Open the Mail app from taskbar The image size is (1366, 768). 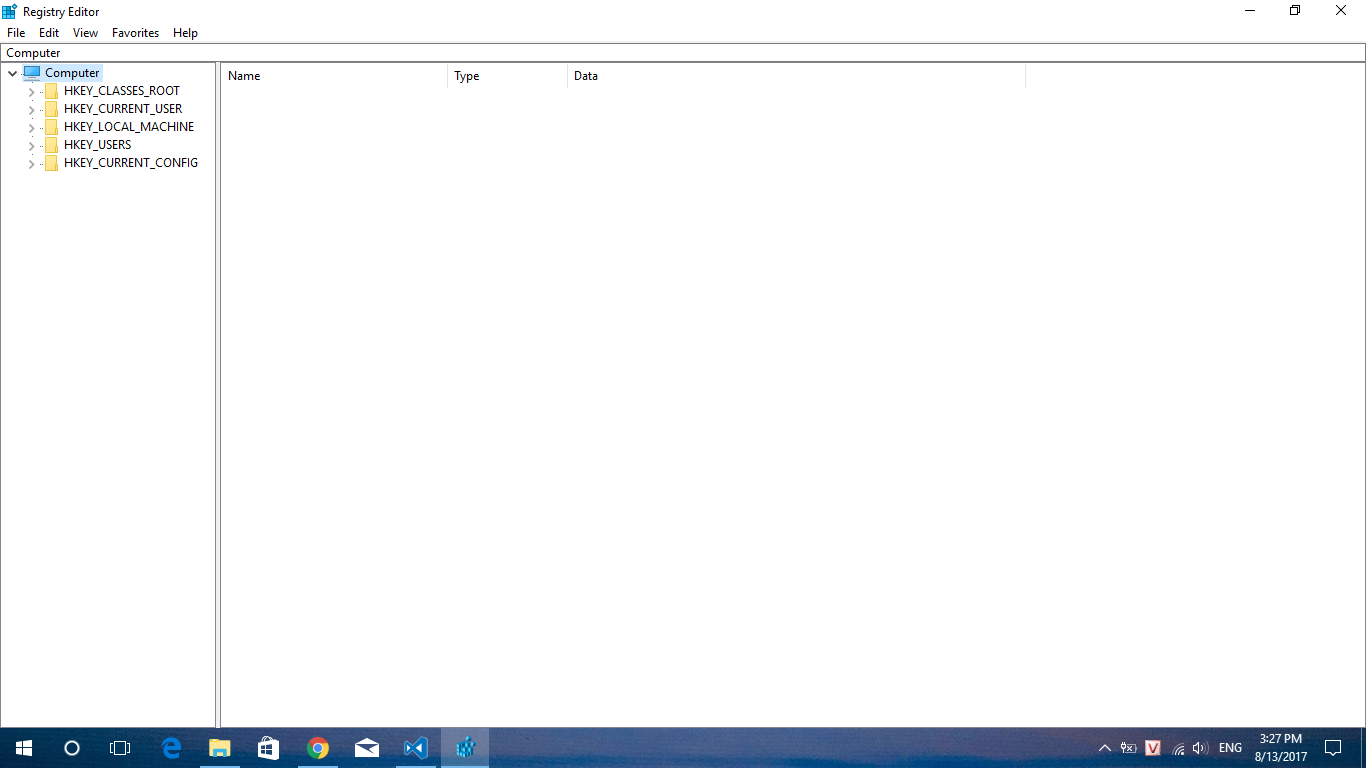(x=367, y=748)
